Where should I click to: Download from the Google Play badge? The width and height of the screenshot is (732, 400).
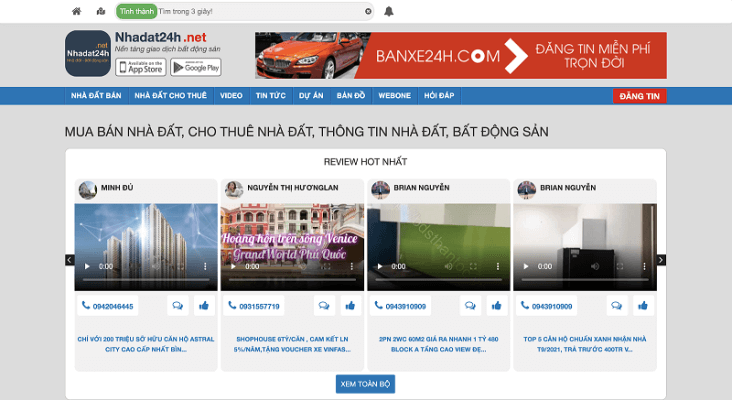tap(196, 67)
